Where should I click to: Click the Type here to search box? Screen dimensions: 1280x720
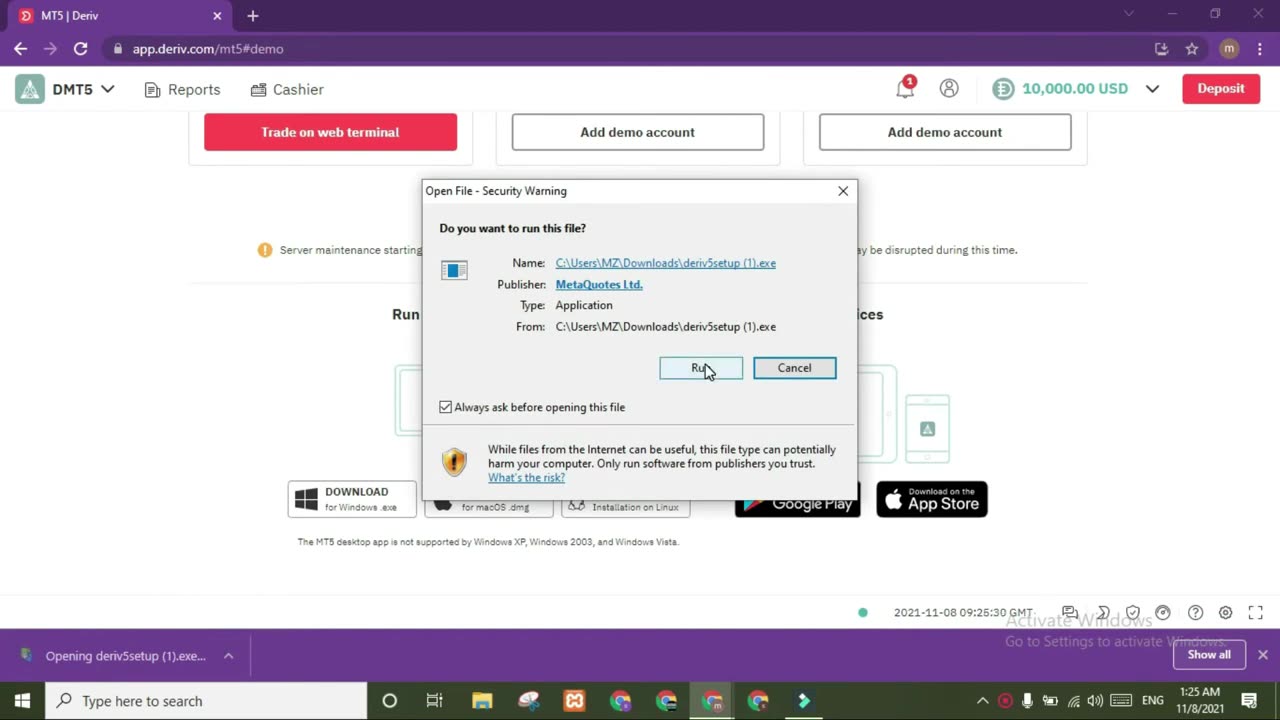(206, 701)
